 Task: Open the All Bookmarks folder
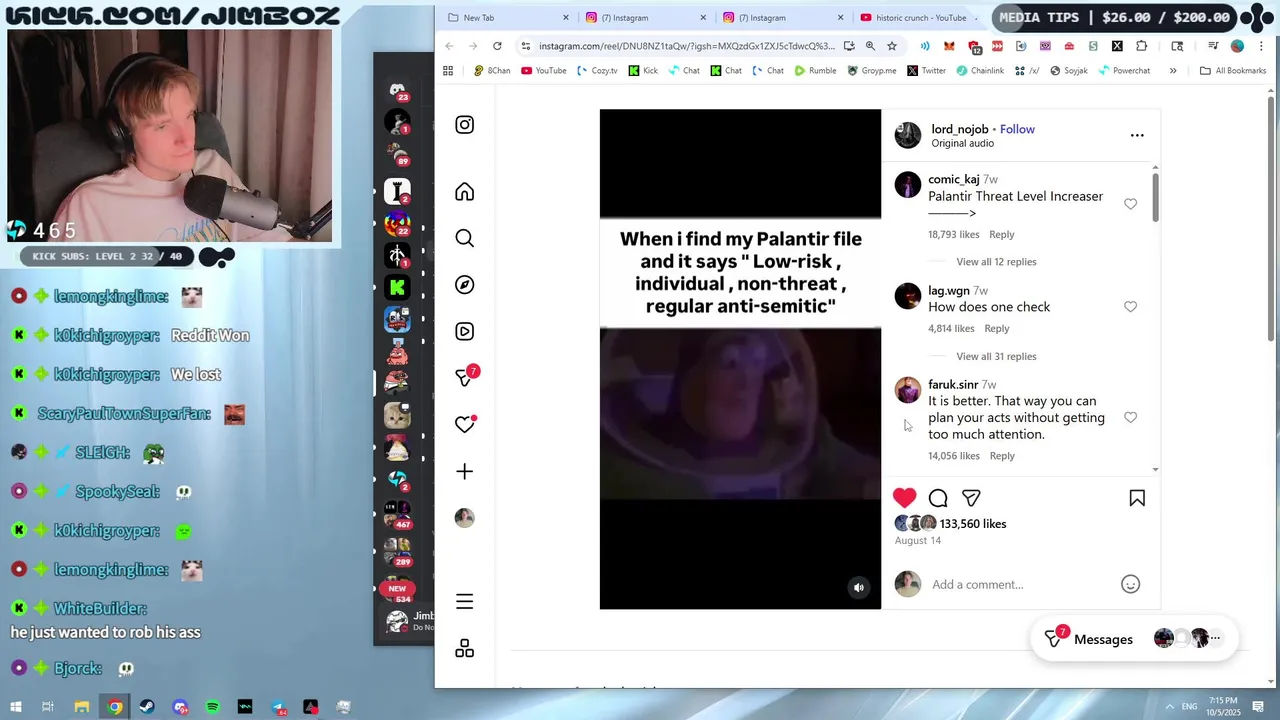pyautogui.click(x=1233, y=71)
